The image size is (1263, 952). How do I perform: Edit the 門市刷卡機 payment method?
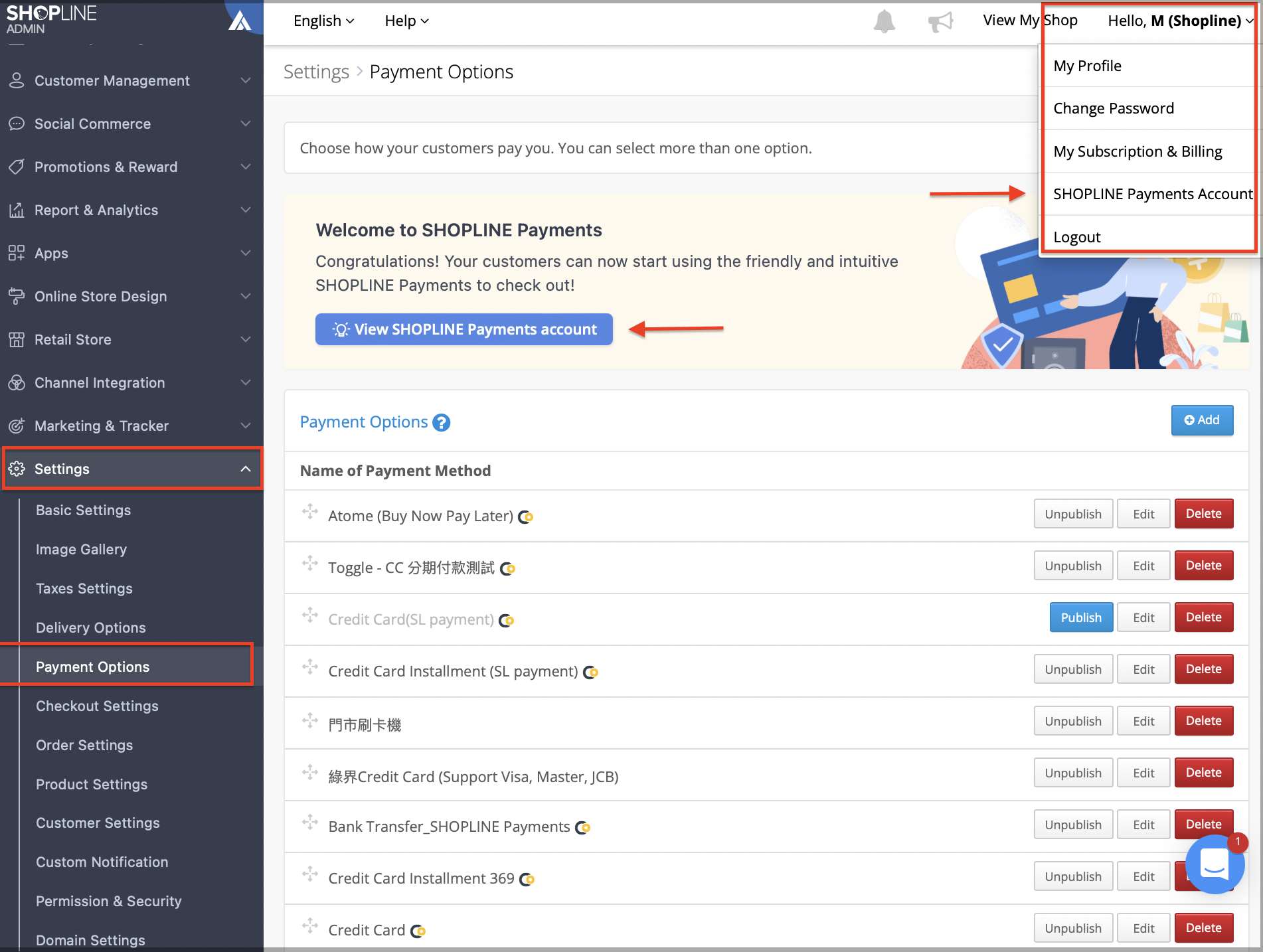pyautogui.click(x=1143, y=721)
